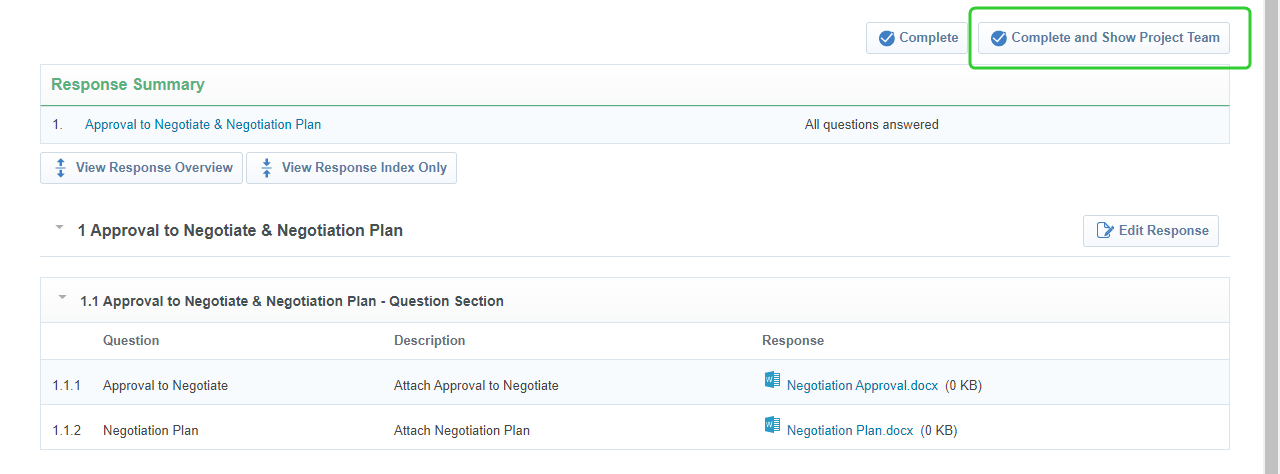Screen dimensions: 1280x474
Task: Select View Response Index Only
Action: pyautogui.click(x=352, y=168)
